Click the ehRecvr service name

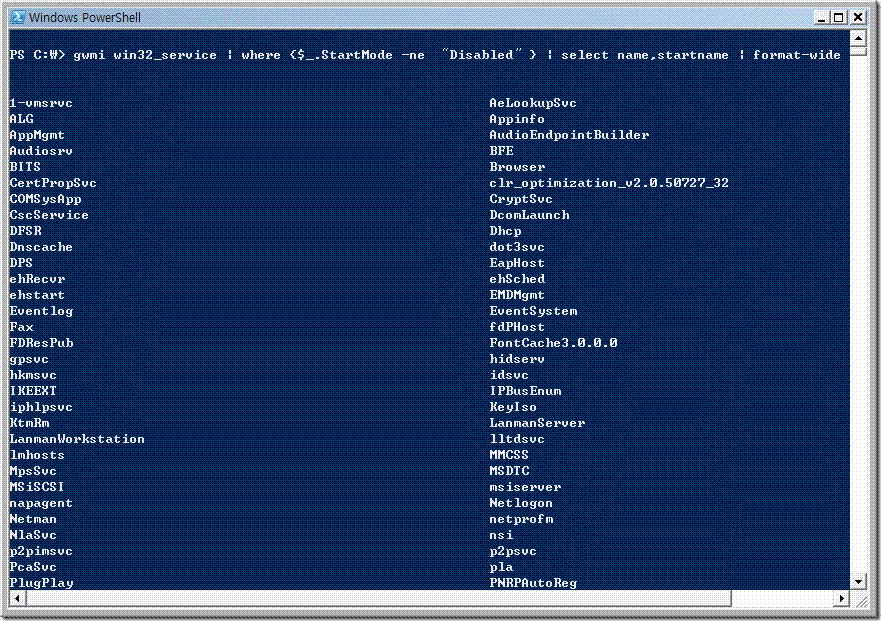click(x=37, y=279)
